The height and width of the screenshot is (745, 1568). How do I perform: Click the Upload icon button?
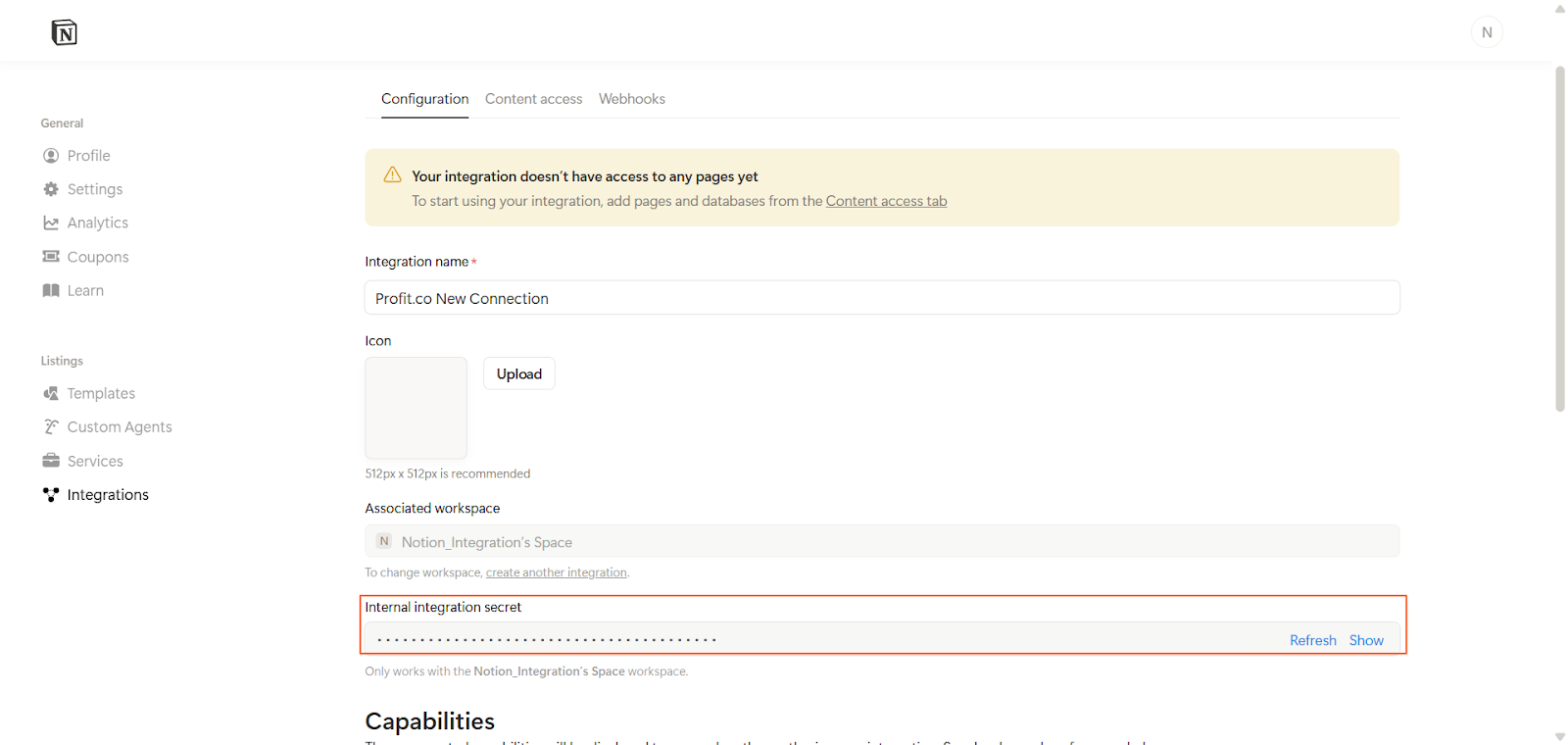(x=519, y=373)
